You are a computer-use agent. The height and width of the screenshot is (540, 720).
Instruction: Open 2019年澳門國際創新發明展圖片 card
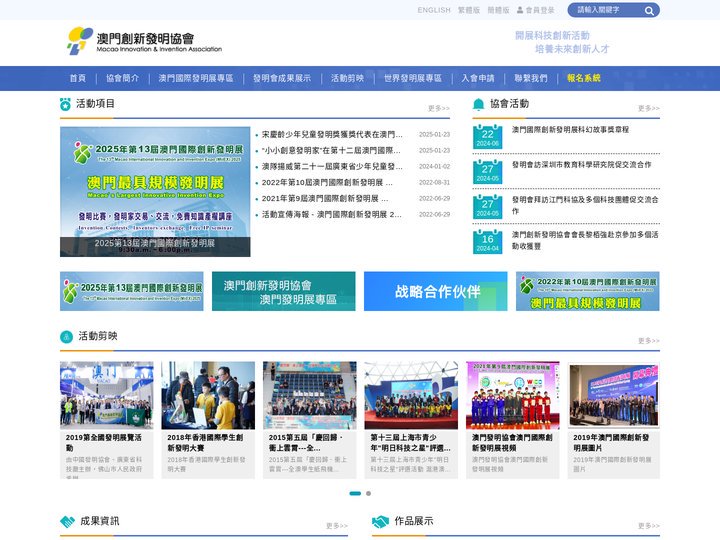[614, 420]
